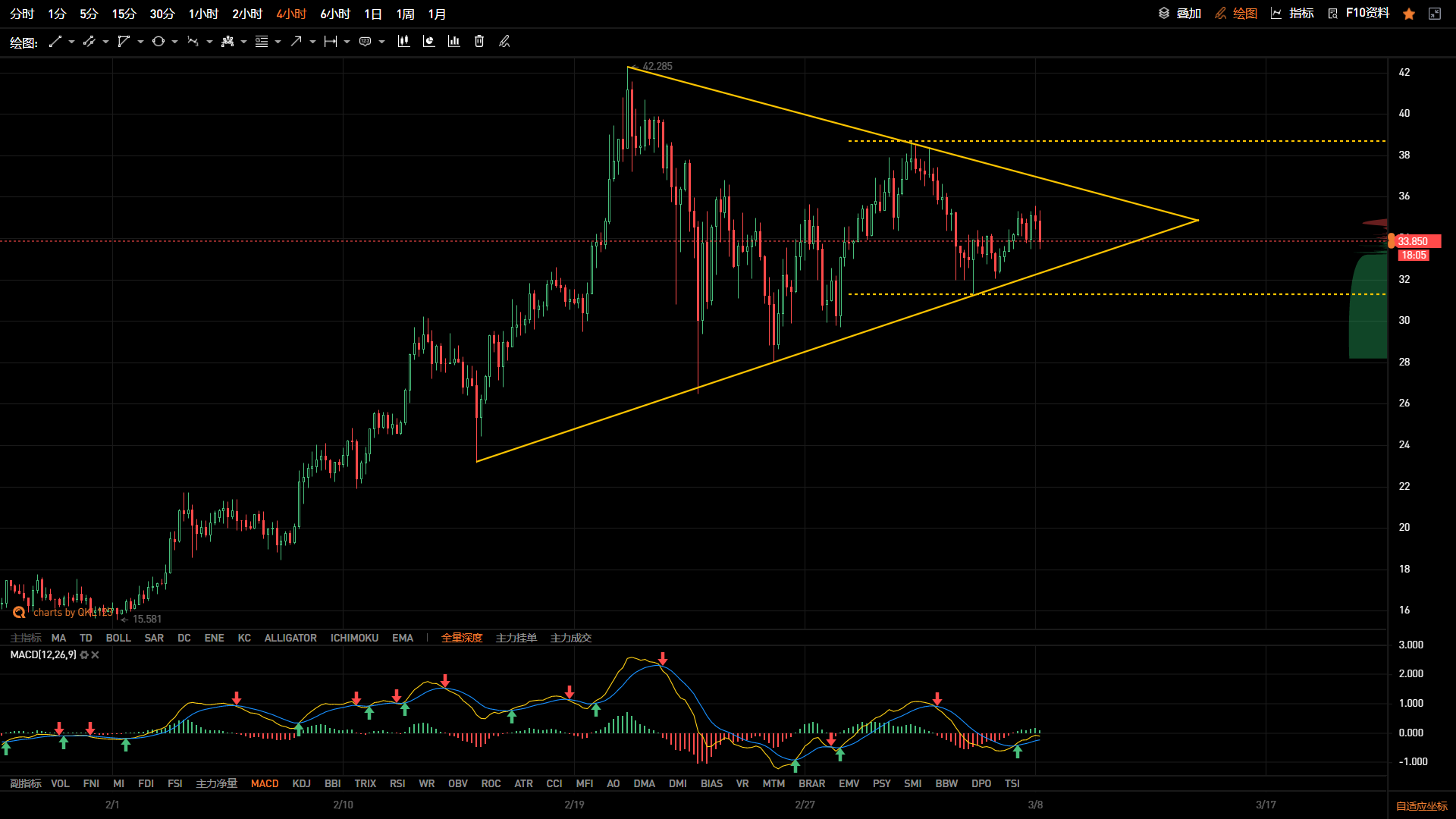
Task: Delete drawings with the trash icon
Action: click(x=479, y=42)
